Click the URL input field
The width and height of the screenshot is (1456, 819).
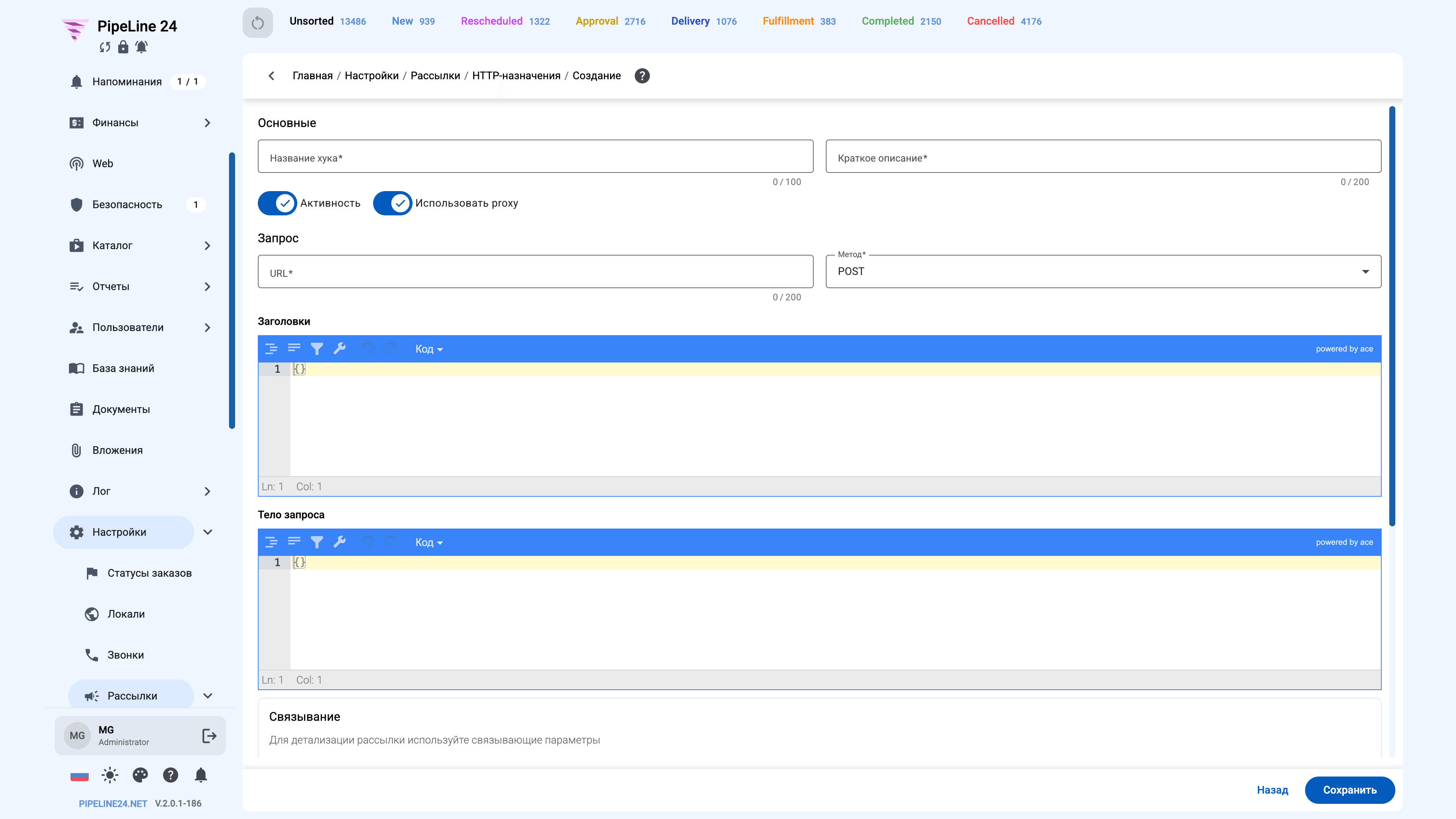pos(535,271)
